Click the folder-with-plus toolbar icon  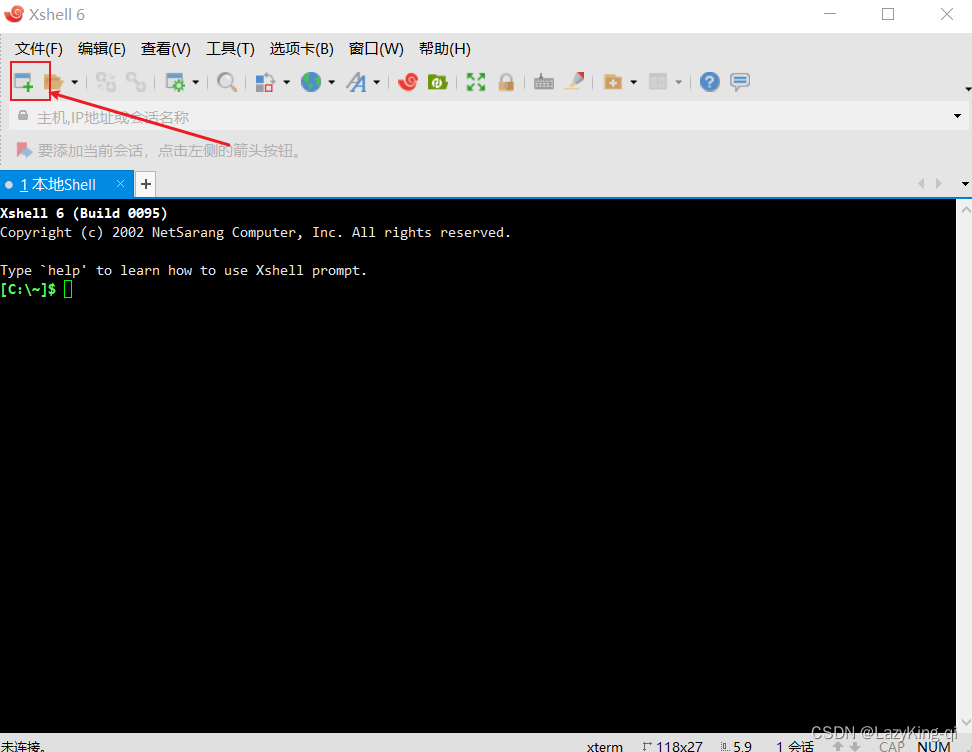coord(613,82)
